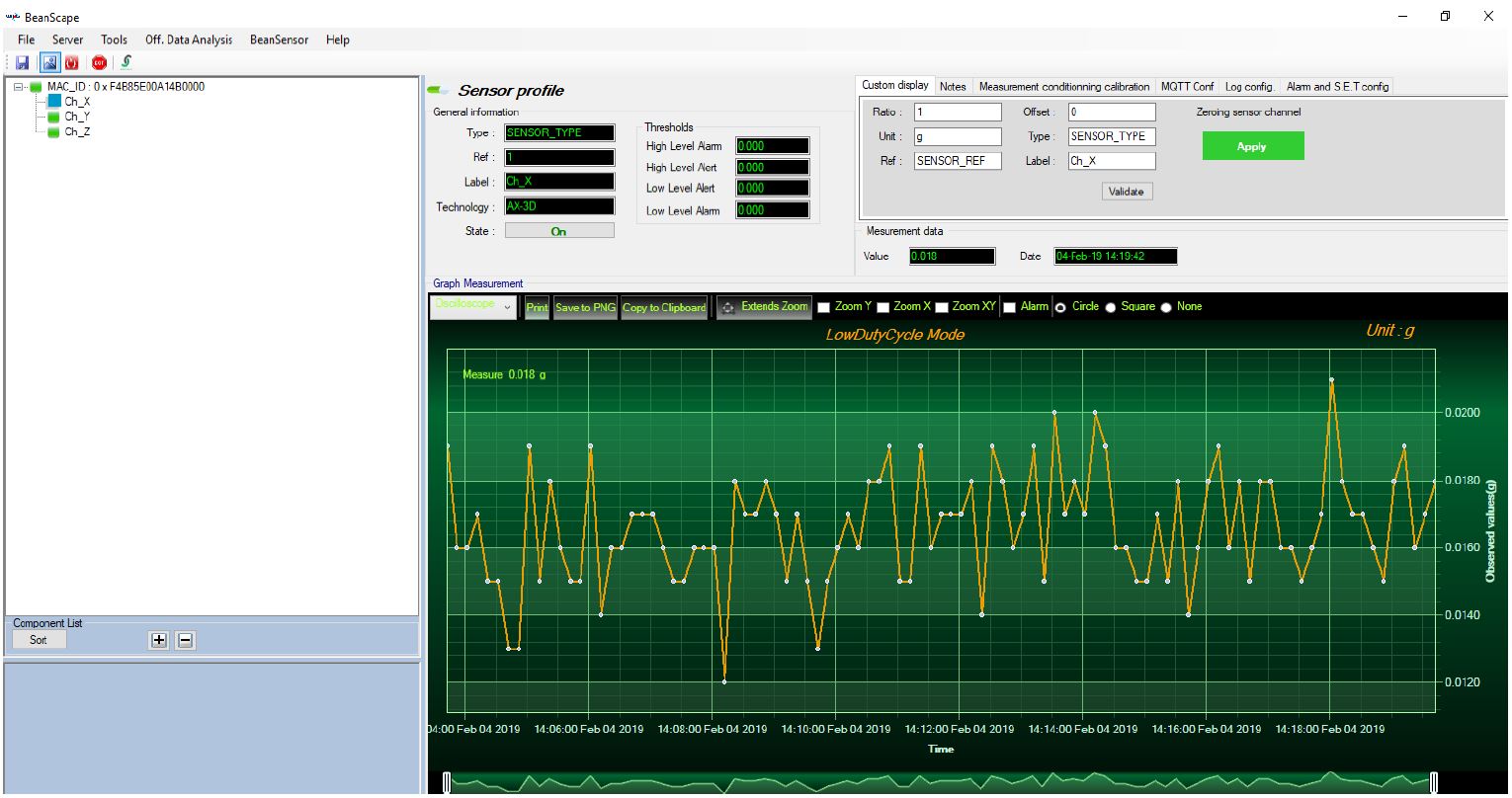This screenshot has height=798, width=1512.
Task: Select the Ch_Z channel in the tree
Action: pos(77,131)
